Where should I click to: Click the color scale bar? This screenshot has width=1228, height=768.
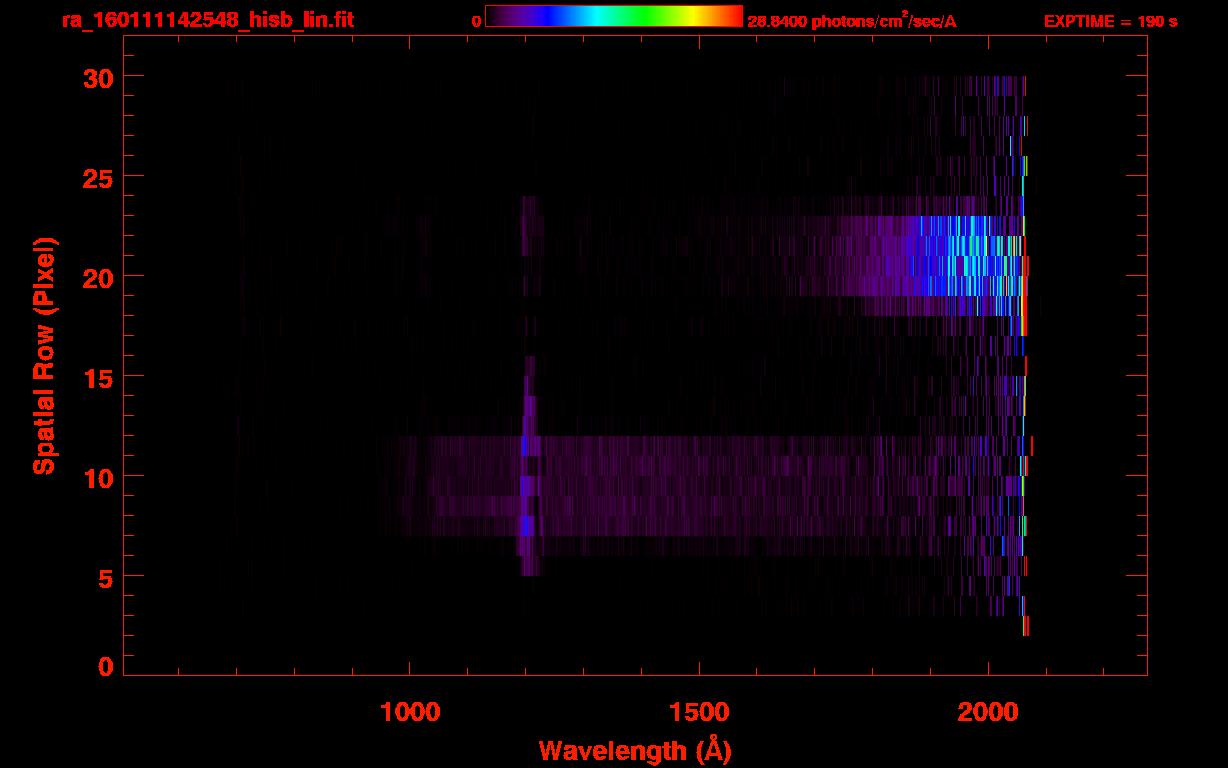[x=614, y=17]
